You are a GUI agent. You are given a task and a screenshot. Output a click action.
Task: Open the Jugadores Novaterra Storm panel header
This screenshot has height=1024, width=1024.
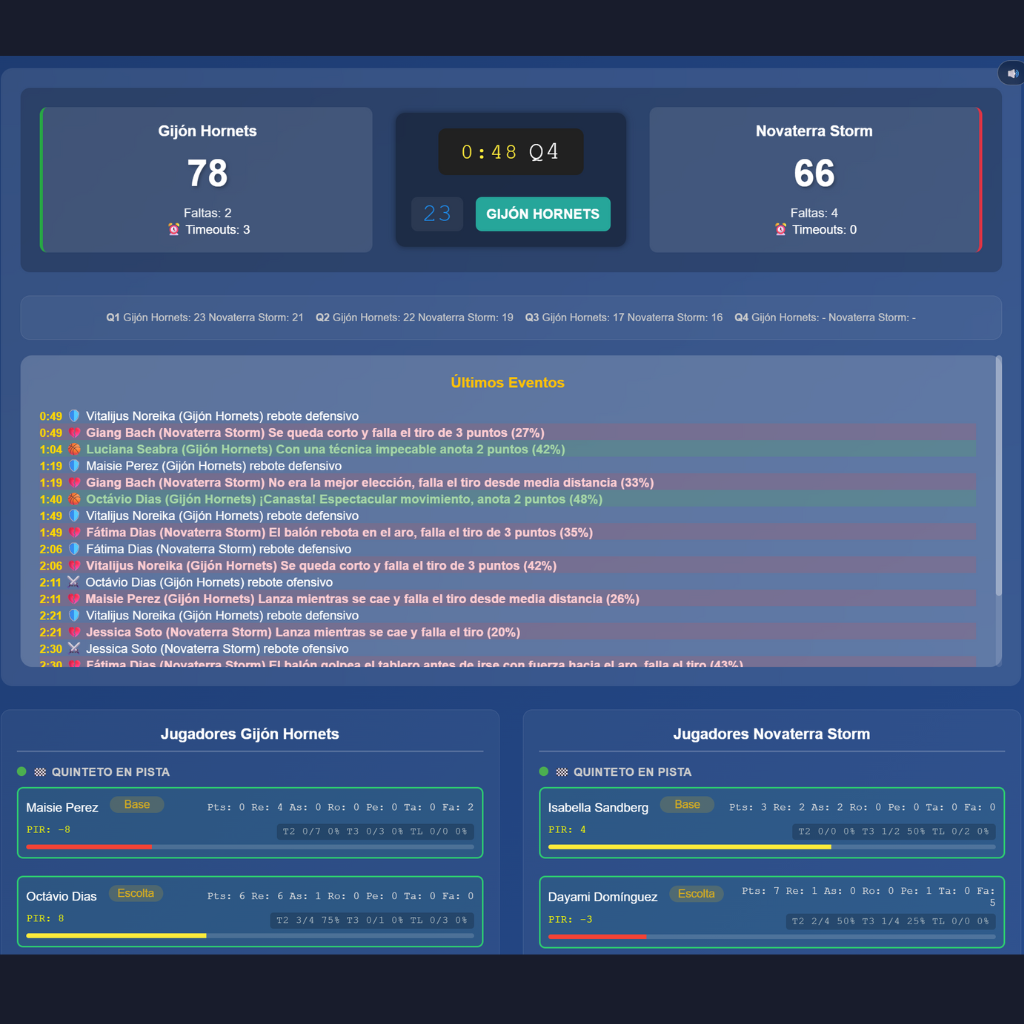771,734
